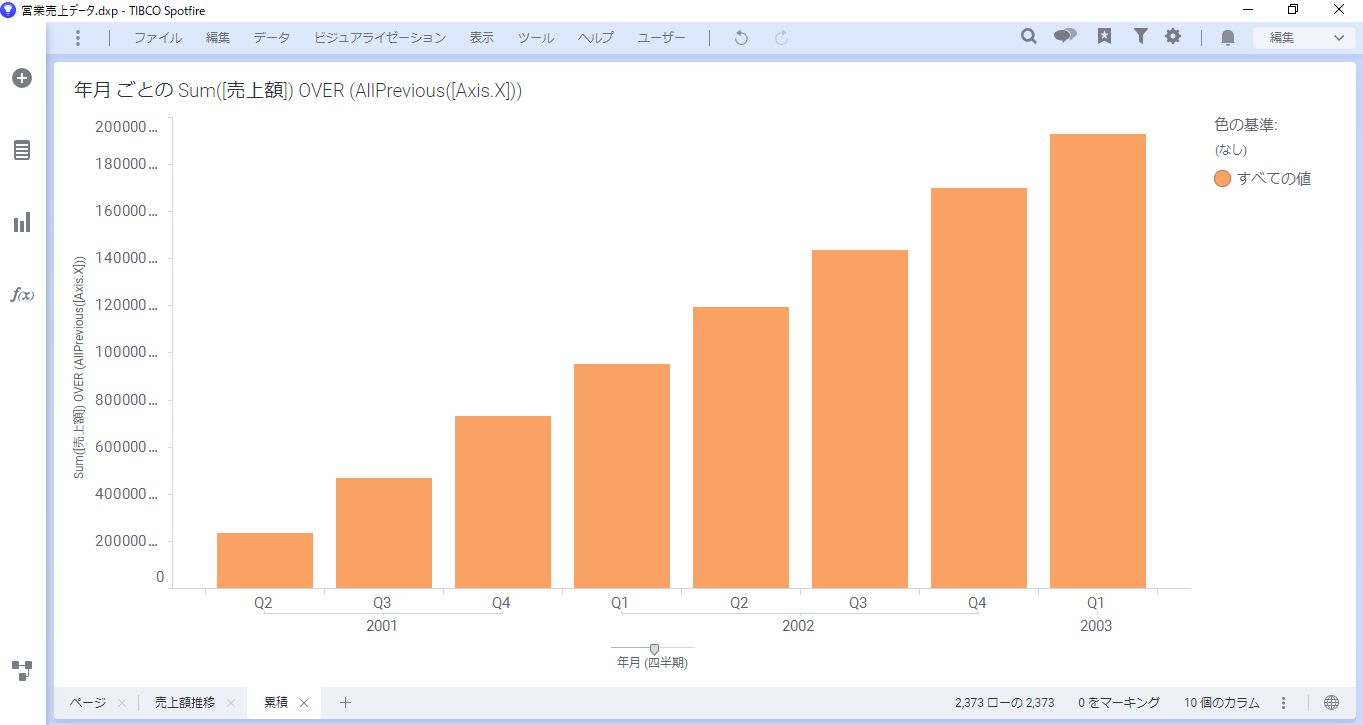Open the filter funnel icon
The image size is (1363, 725).
click(x=1140, y=37)
